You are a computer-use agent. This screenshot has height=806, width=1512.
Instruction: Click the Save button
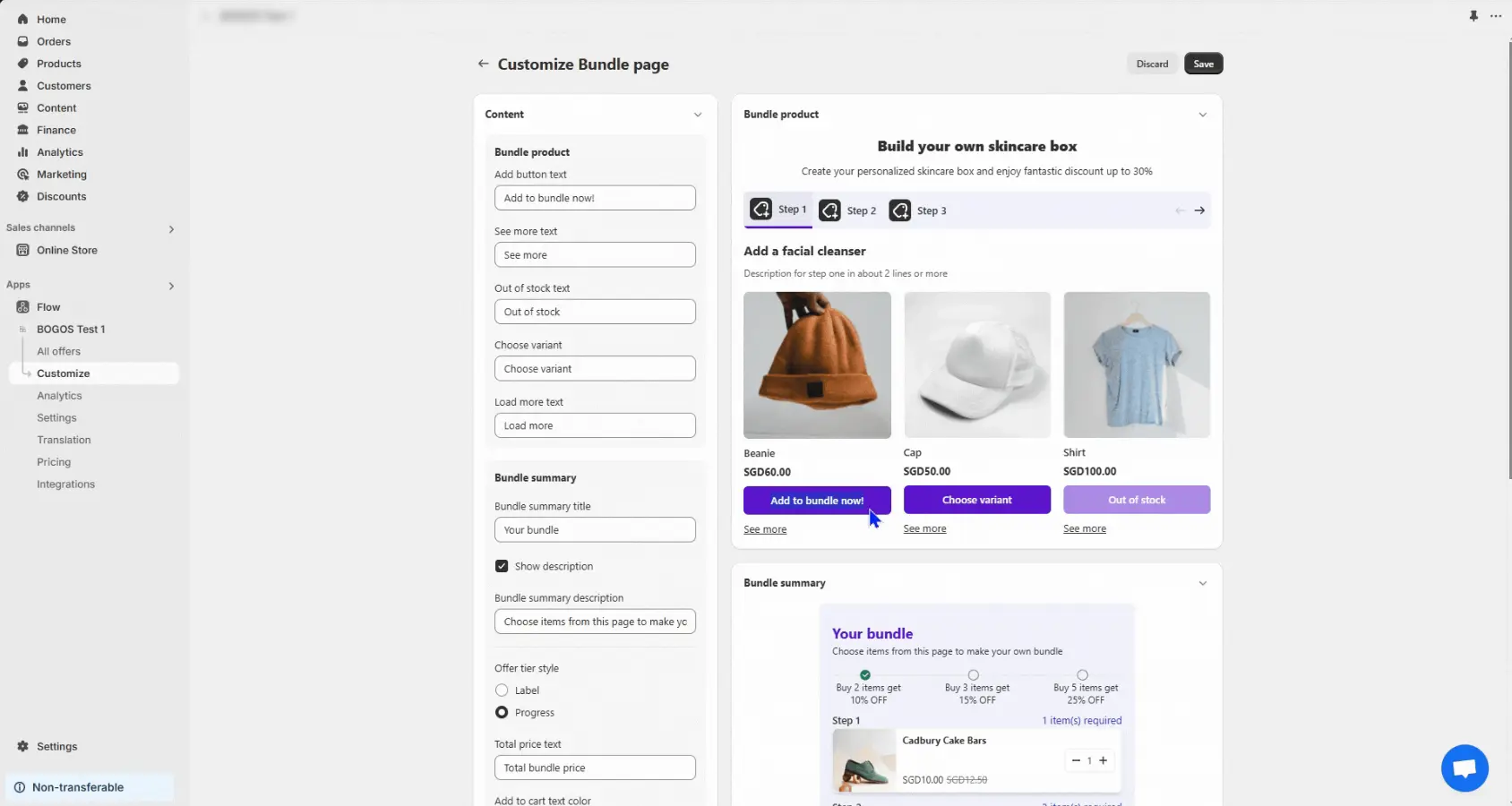pyautogui.click(x=1203, y=64)
